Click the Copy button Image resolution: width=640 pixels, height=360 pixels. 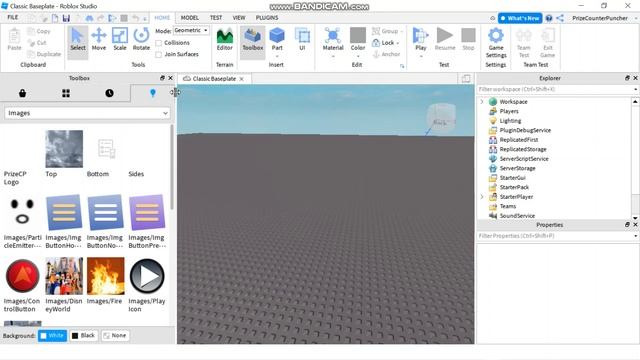(x=39, y=31)
